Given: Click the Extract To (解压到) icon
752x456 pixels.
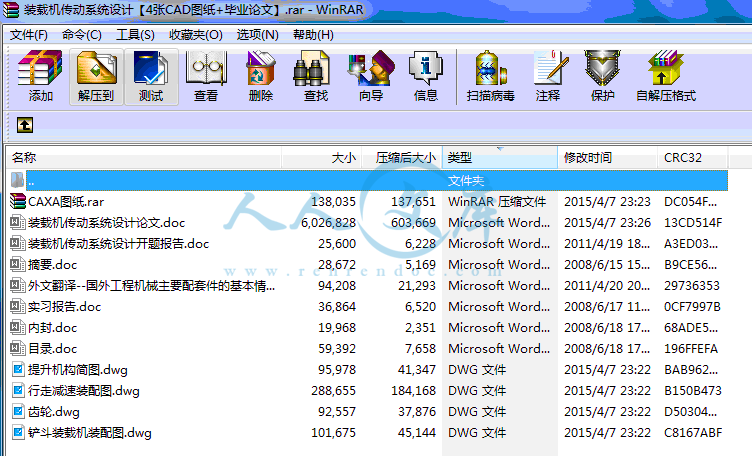Looking at the screenshot, I should (x=96, y=68).
